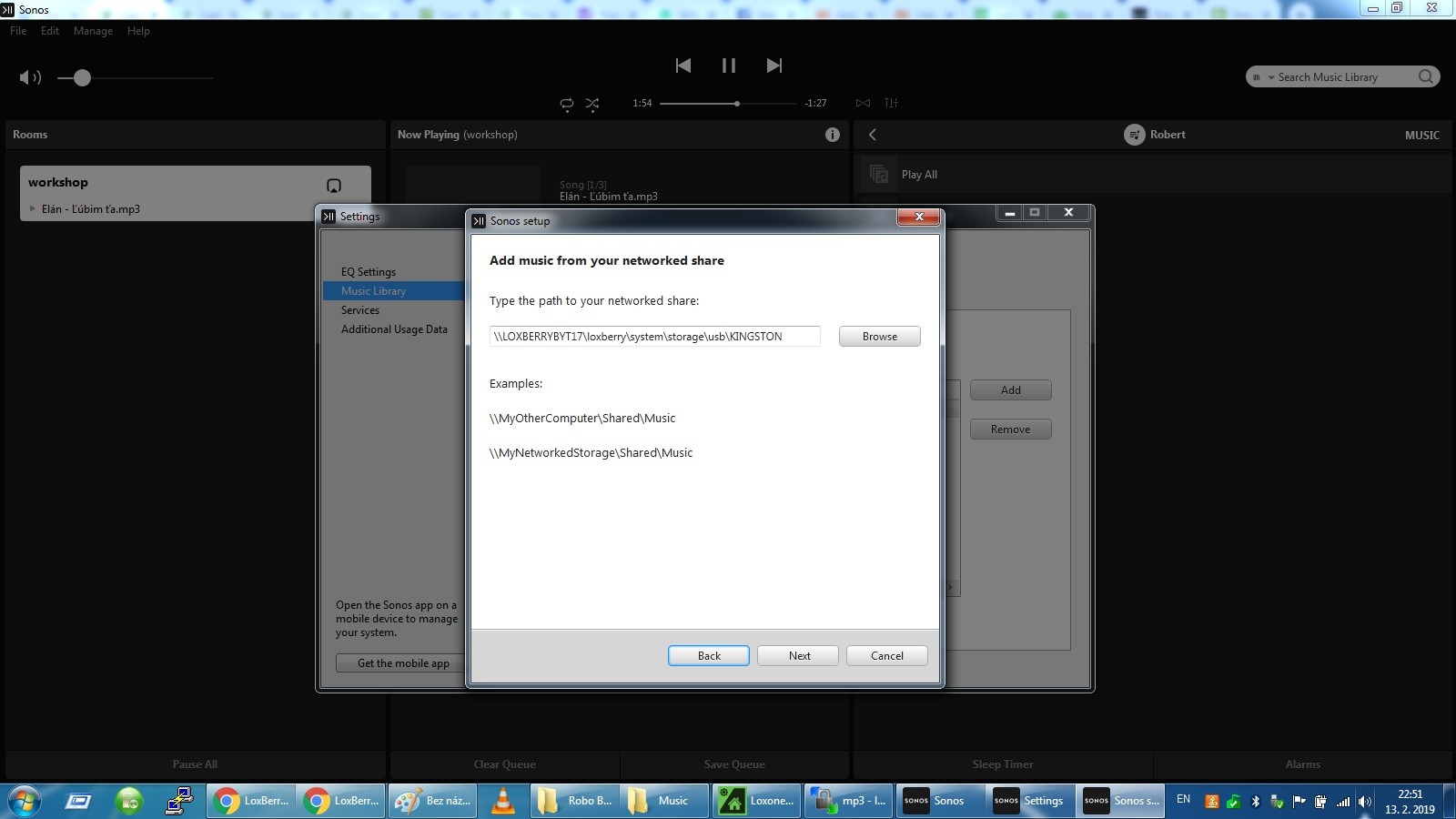This screenshot has width=1456, height=819.
Task: Open the Help menu
Action: 138,31
